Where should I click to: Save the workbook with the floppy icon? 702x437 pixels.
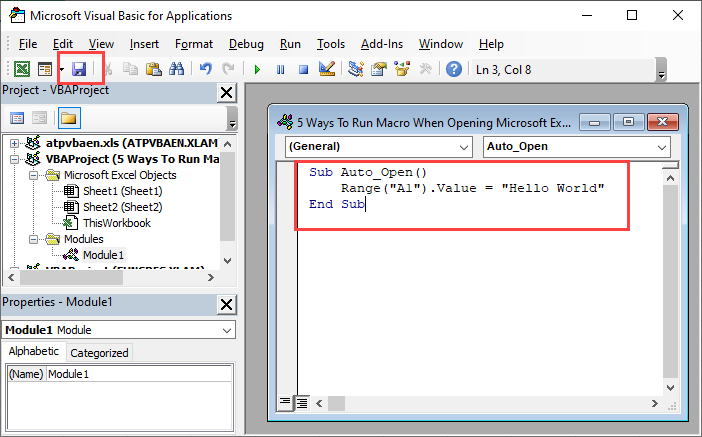coord(79,69)
